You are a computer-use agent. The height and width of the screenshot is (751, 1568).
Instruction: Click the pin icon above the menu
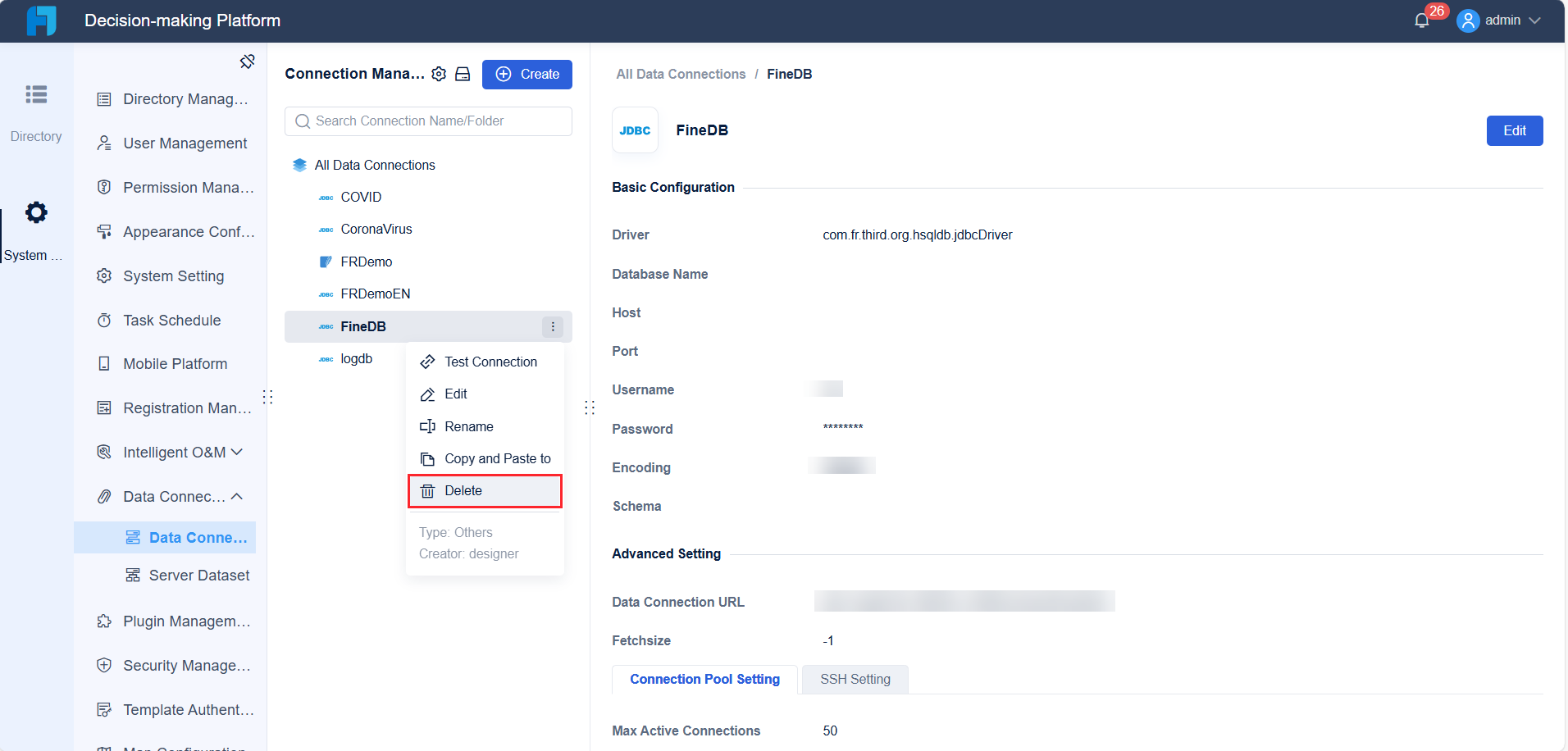247,61
